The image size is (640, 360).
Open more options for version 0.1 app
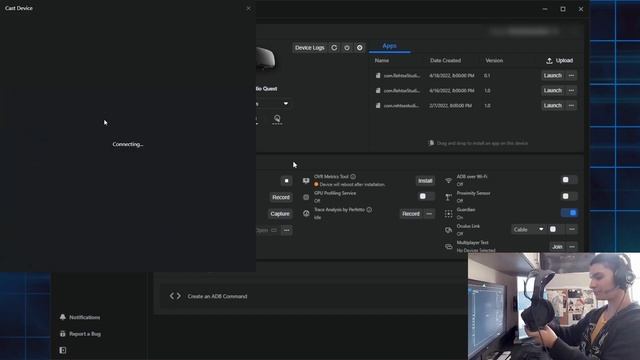(571, 76)
